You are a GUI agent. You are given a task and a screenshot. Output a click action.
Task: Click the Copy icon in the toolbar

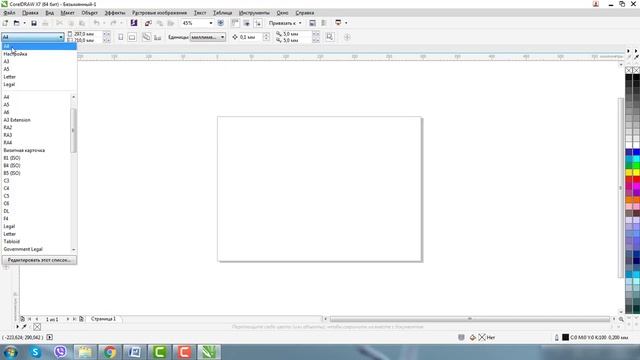pos(71,23)
